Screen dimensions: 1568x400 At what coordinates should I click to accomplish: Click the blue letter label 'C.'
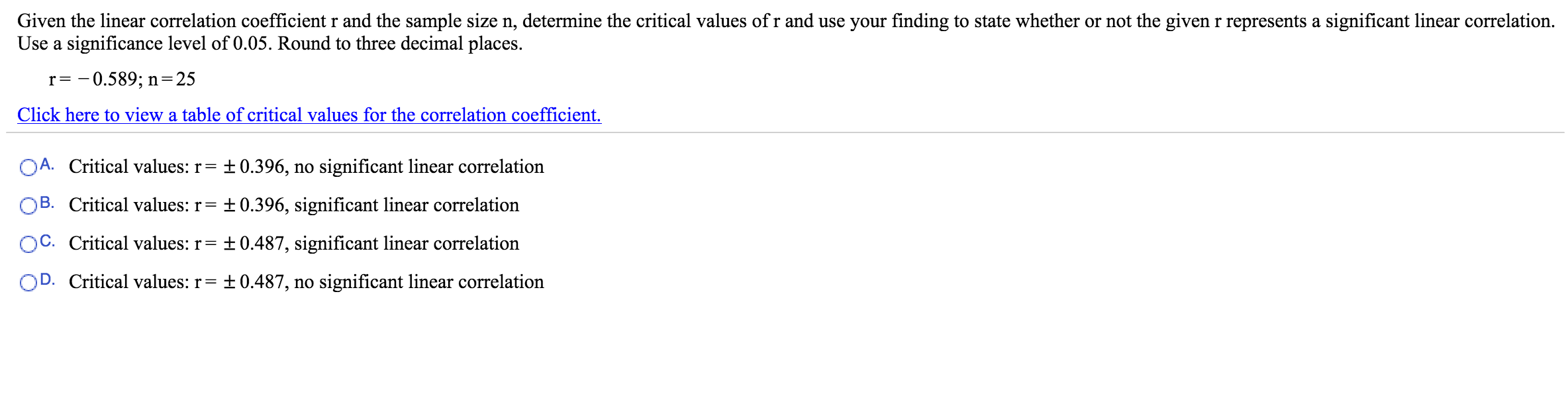click(x=47, y=242)
